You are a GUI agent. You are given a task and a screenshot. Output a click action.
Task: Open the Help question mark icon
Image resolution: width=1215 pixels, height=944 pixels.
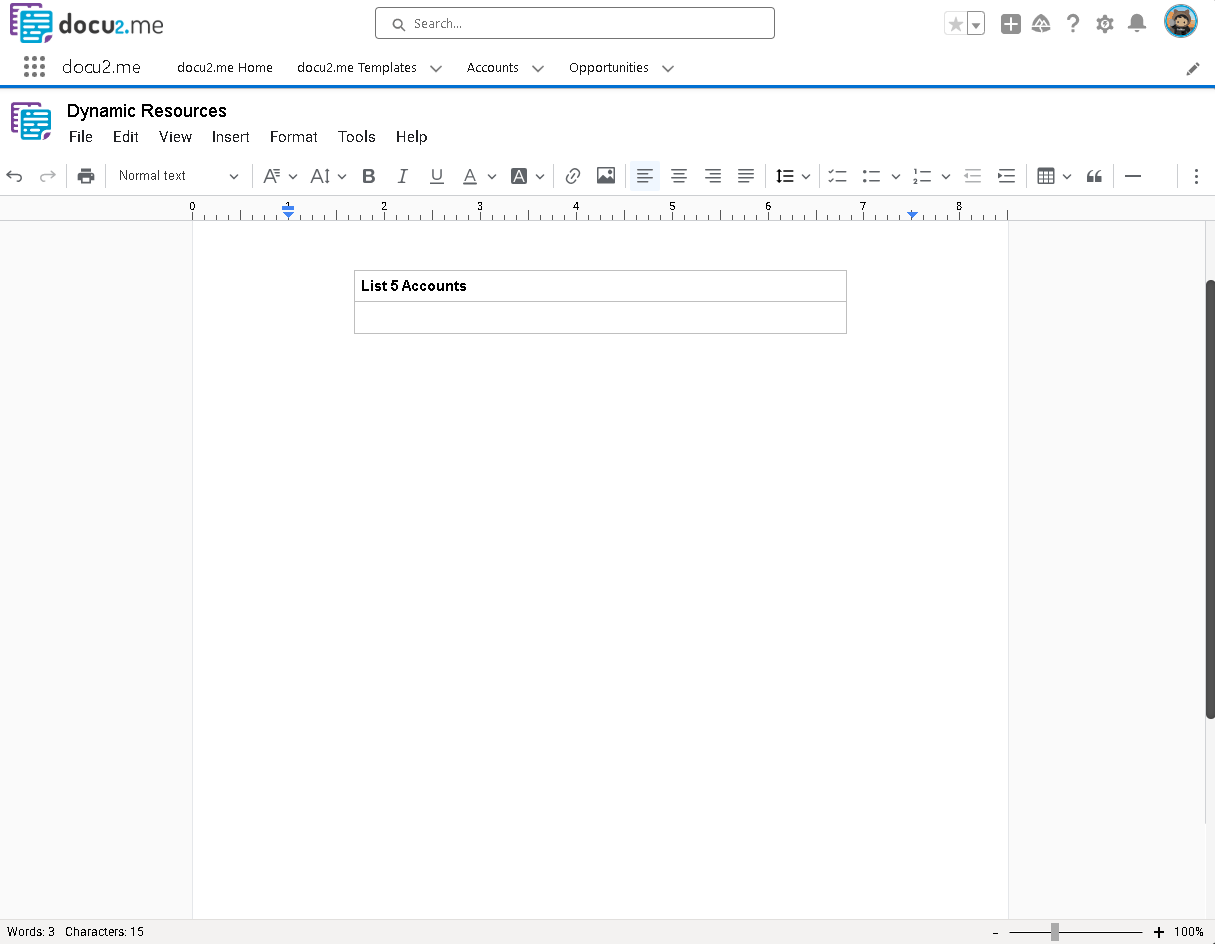[1073, 24]
